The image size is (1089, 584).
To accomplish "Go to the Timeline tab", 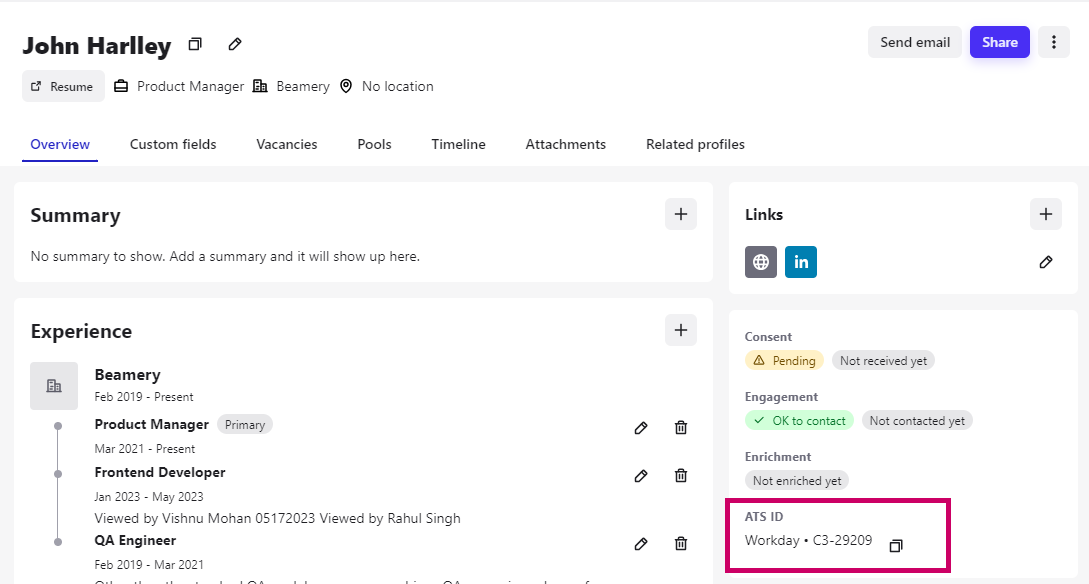I will [x=458, y=144].
